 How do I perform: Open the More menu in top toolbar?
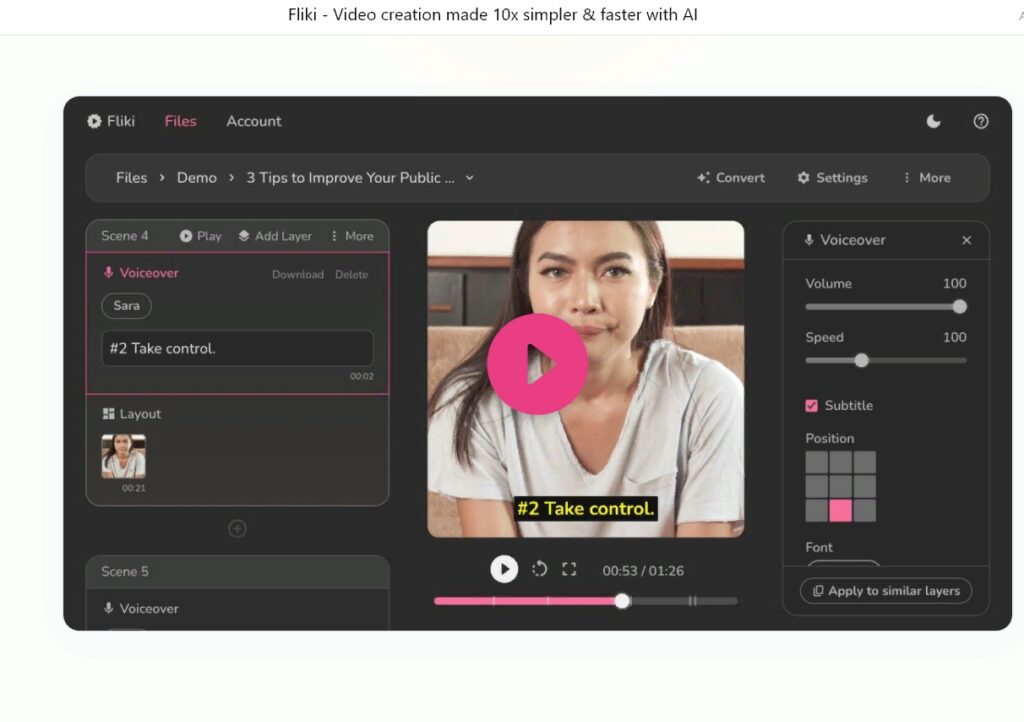tap(926, 178)
